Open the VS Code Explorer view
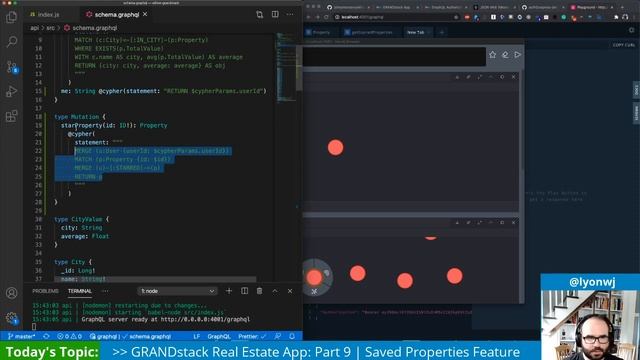 point(11,17)
